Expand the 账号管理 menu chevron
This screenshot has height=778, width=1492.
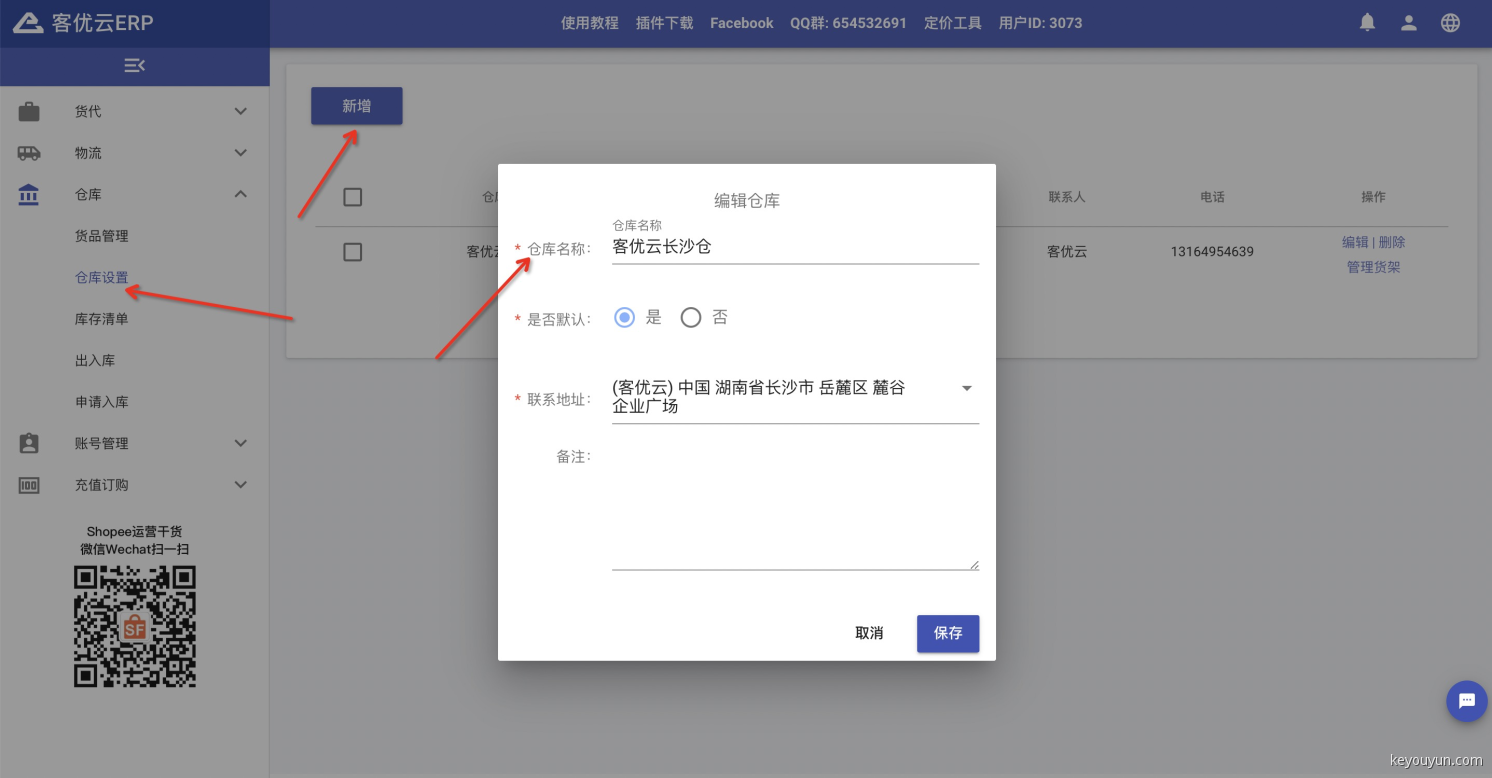point(240,443)
